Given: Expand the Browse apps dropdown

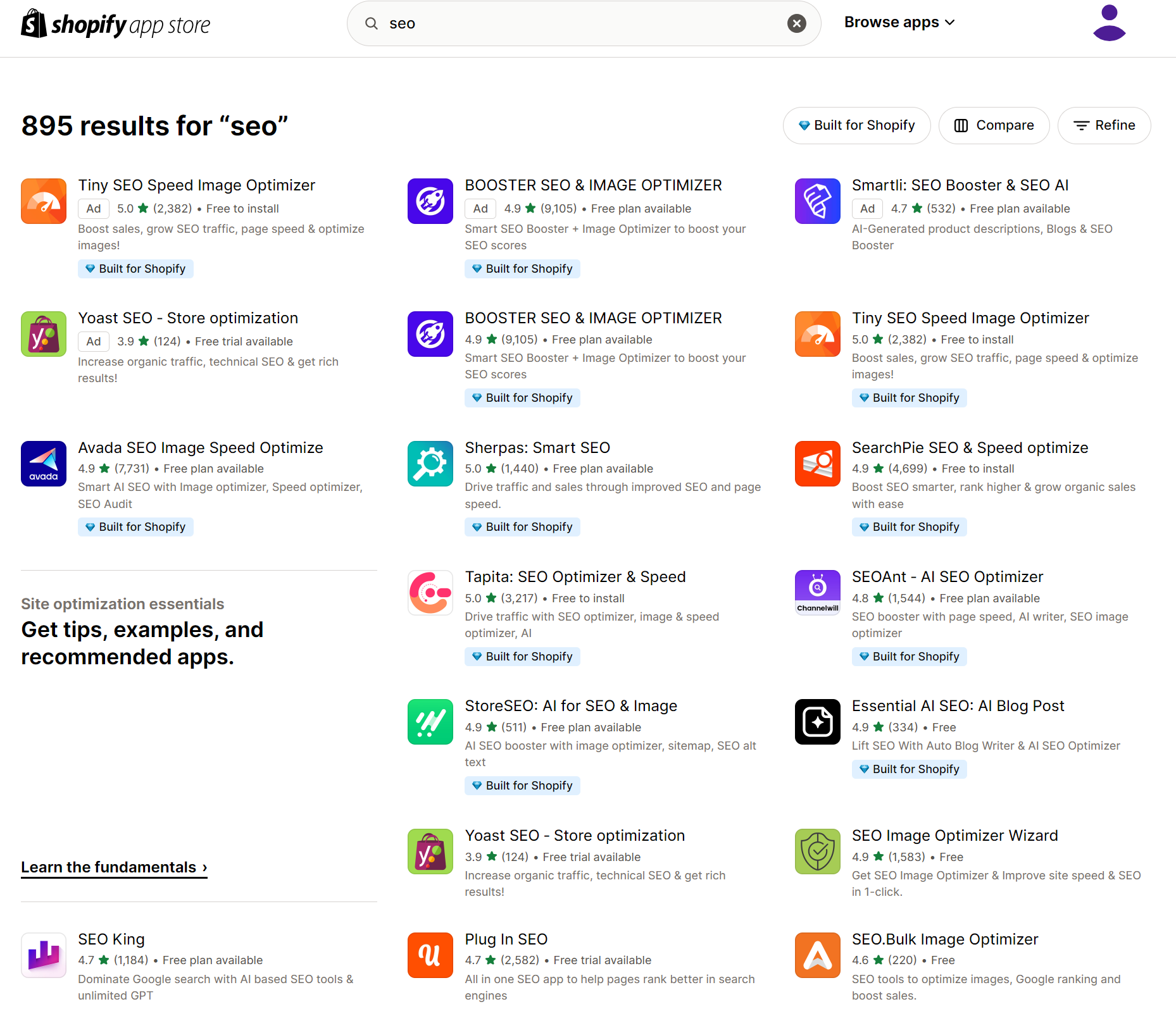Looking at the screenshot, I should (899, 22).
